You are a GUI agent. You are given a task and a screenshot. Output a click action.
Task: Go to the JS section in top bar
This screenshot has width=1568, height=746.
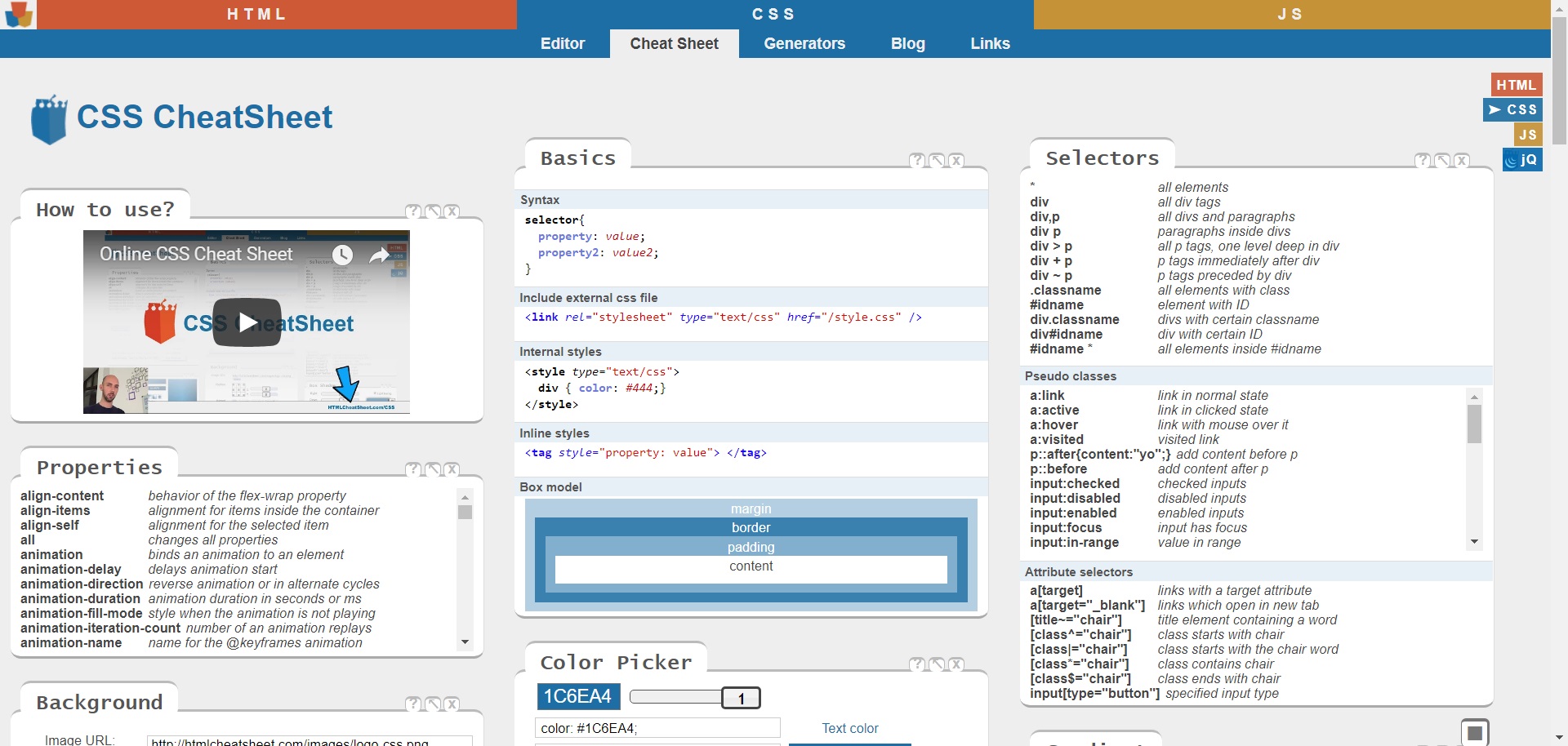point(1290,15)
